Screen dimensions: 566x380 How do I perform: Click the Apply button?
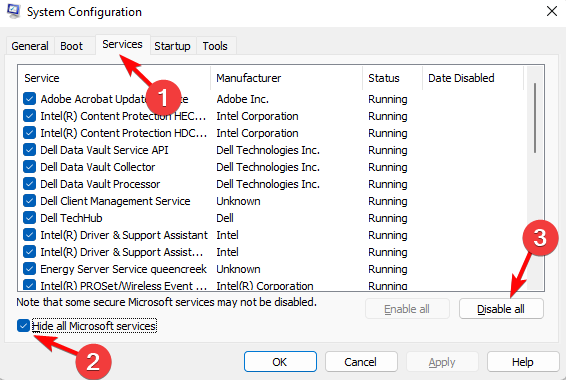442,362
